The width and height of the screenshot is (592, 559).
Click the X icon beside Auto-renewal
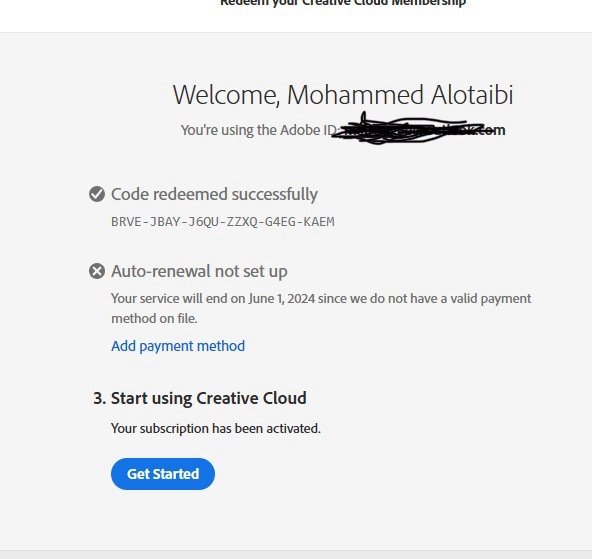(x=97, y=271)
